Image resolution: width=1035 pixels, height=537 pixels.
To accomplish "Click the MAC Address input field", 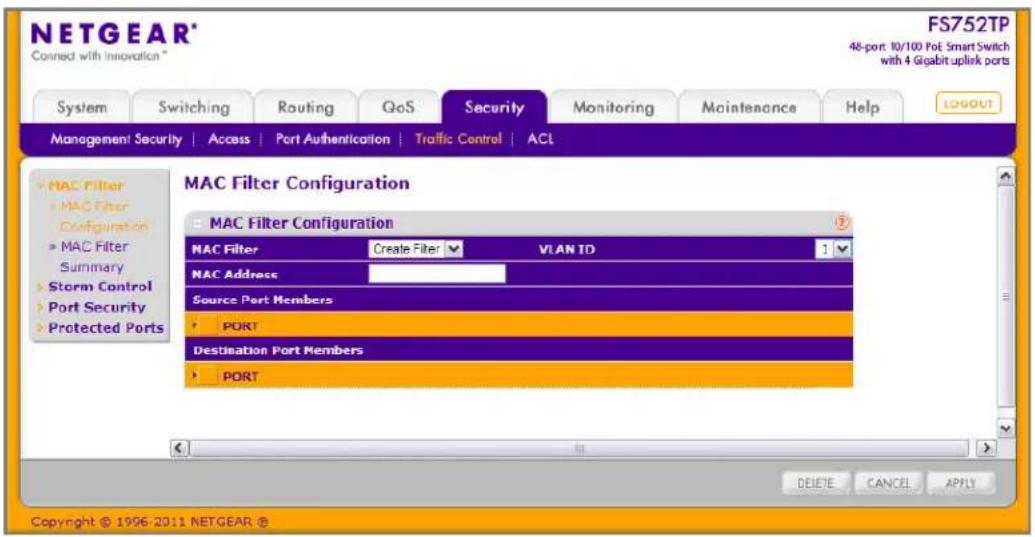I will 437,274.
